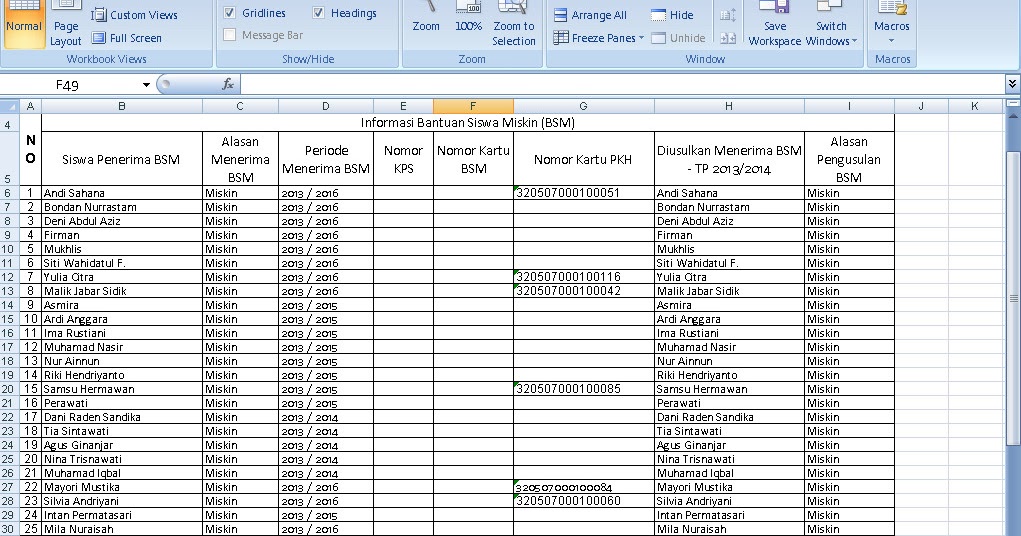Image resolution: width=1021 pixels, height=536 pixels.
Task: Click cell 'Andi Sahana' in column B
Action: click(x=122, y=193)
